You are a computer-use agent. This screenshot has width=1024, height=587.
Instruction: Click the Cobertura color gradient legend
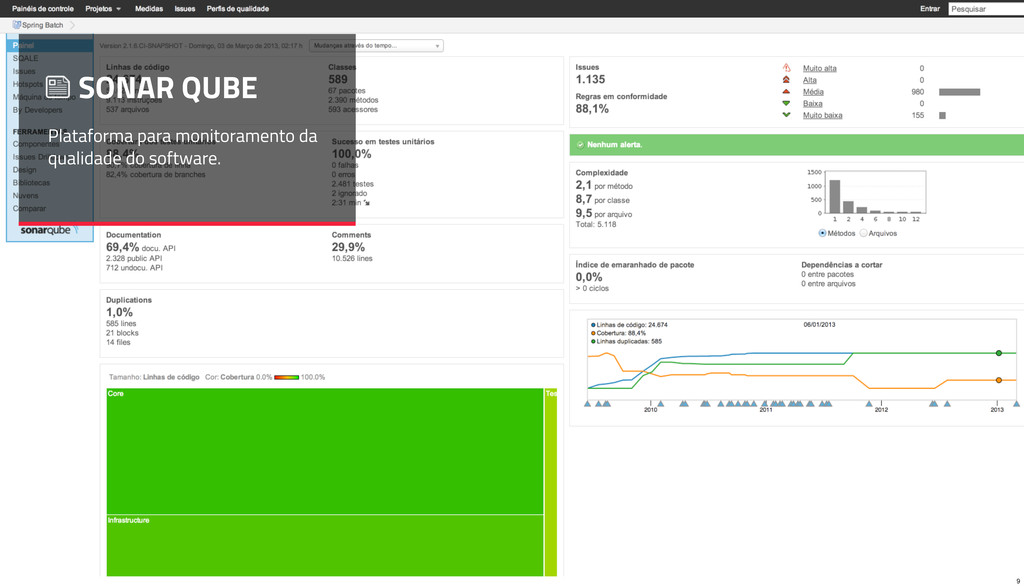pyautogui.click(x=286, y=377)
